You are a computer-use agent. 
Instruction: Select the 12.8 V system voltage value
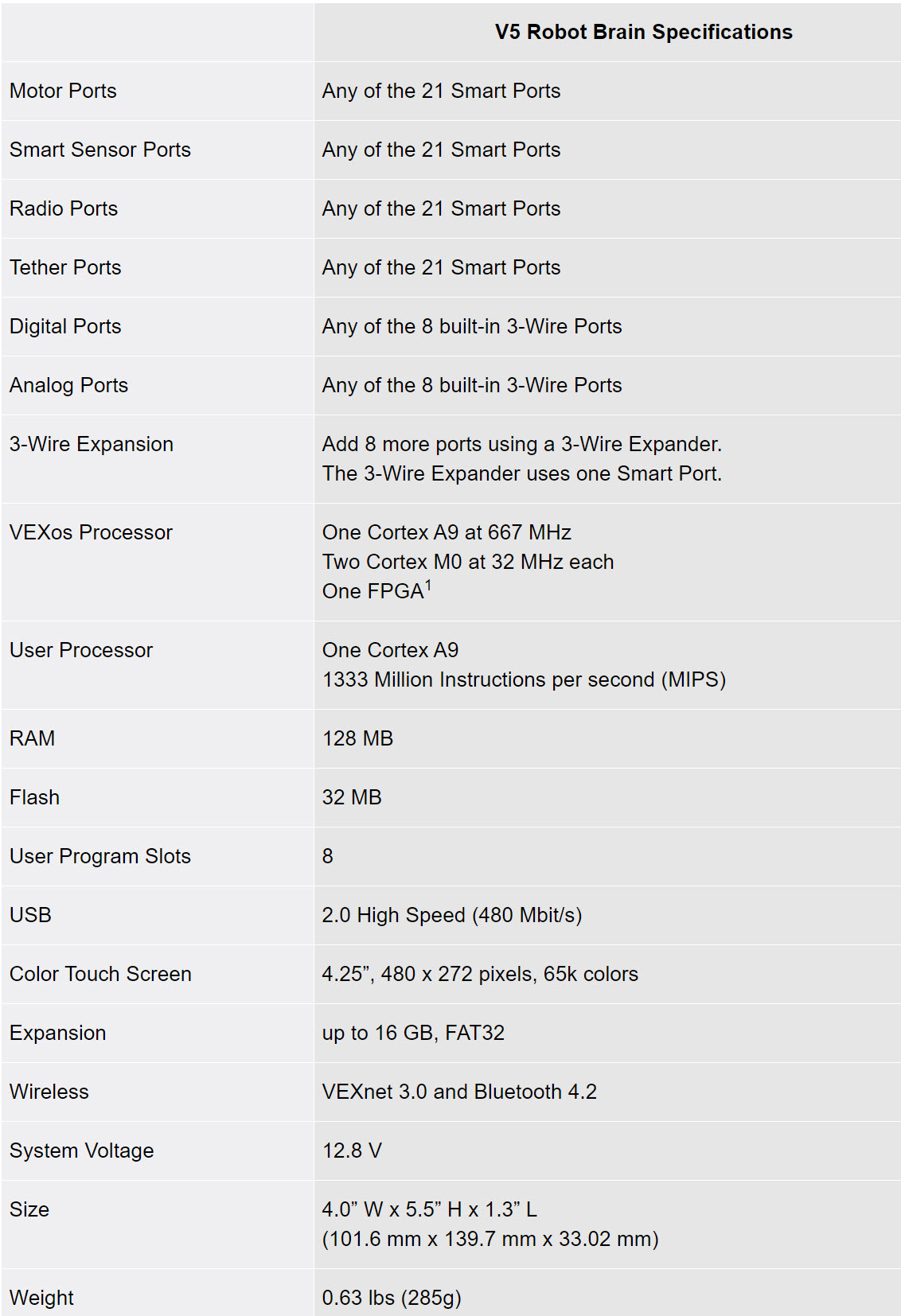click(x=352, y=1151)
